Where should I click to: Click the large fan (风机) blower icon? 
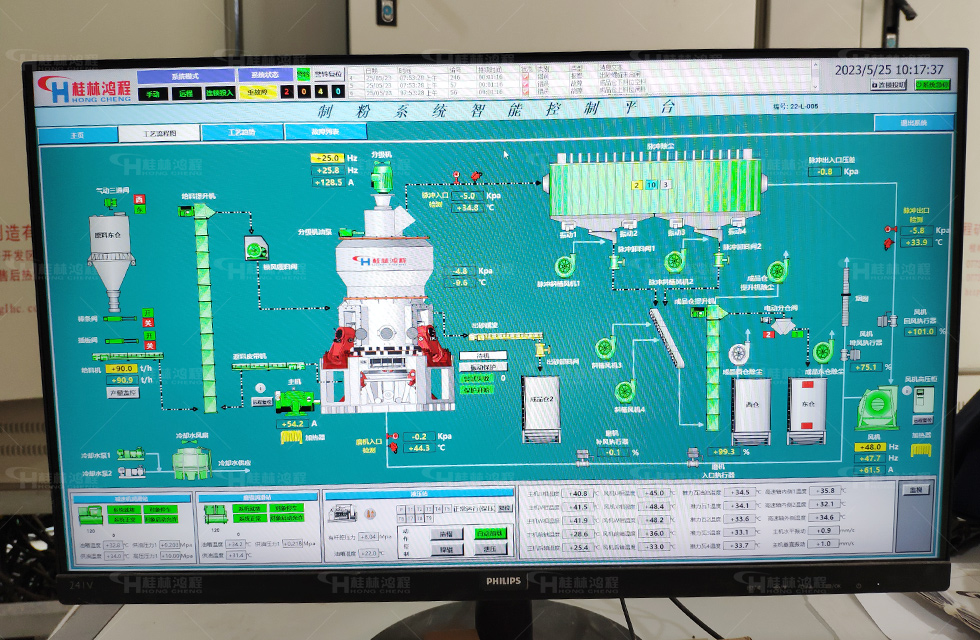click(x=877, y=407)
